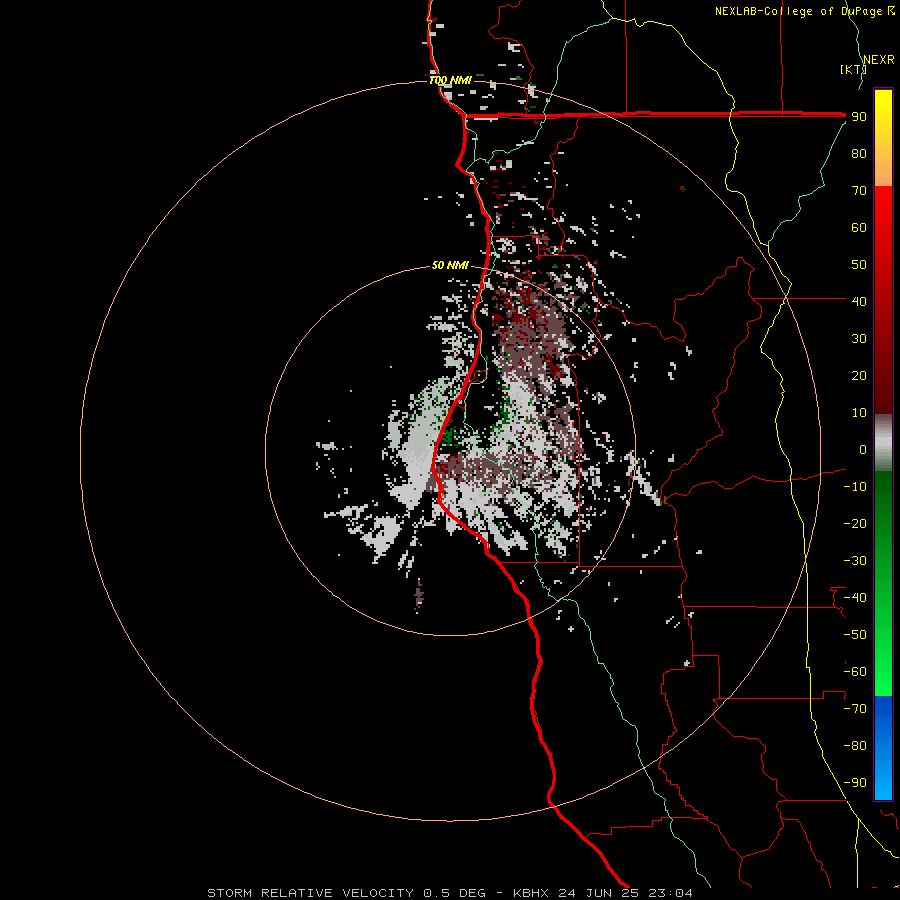Click the -90 value on the velocity scale
Screen dimensions: 900x900
coord(855,783)
